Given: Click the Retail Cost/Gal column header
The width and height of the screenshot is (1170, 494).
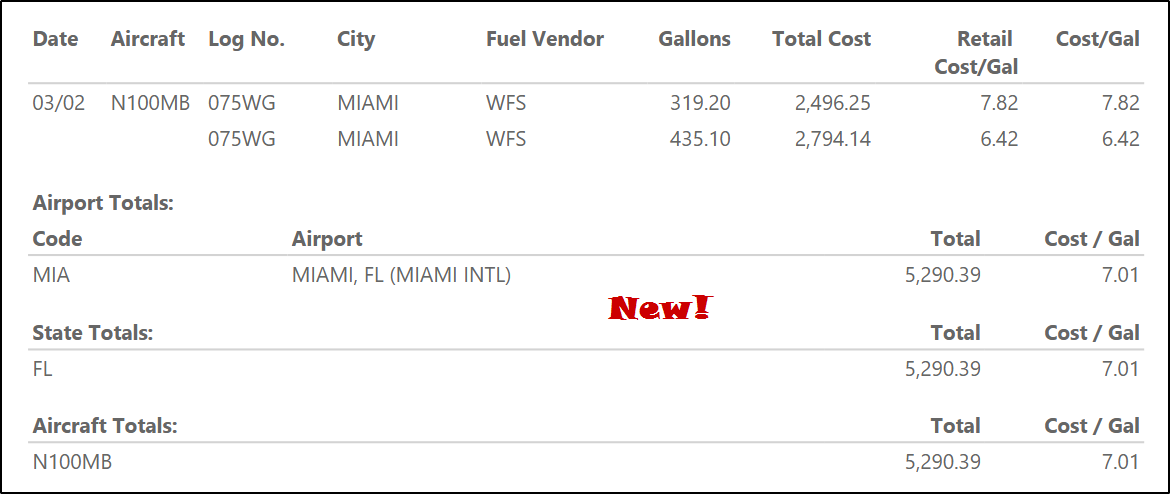Looking at the screenshot, I should pos(976,53).
